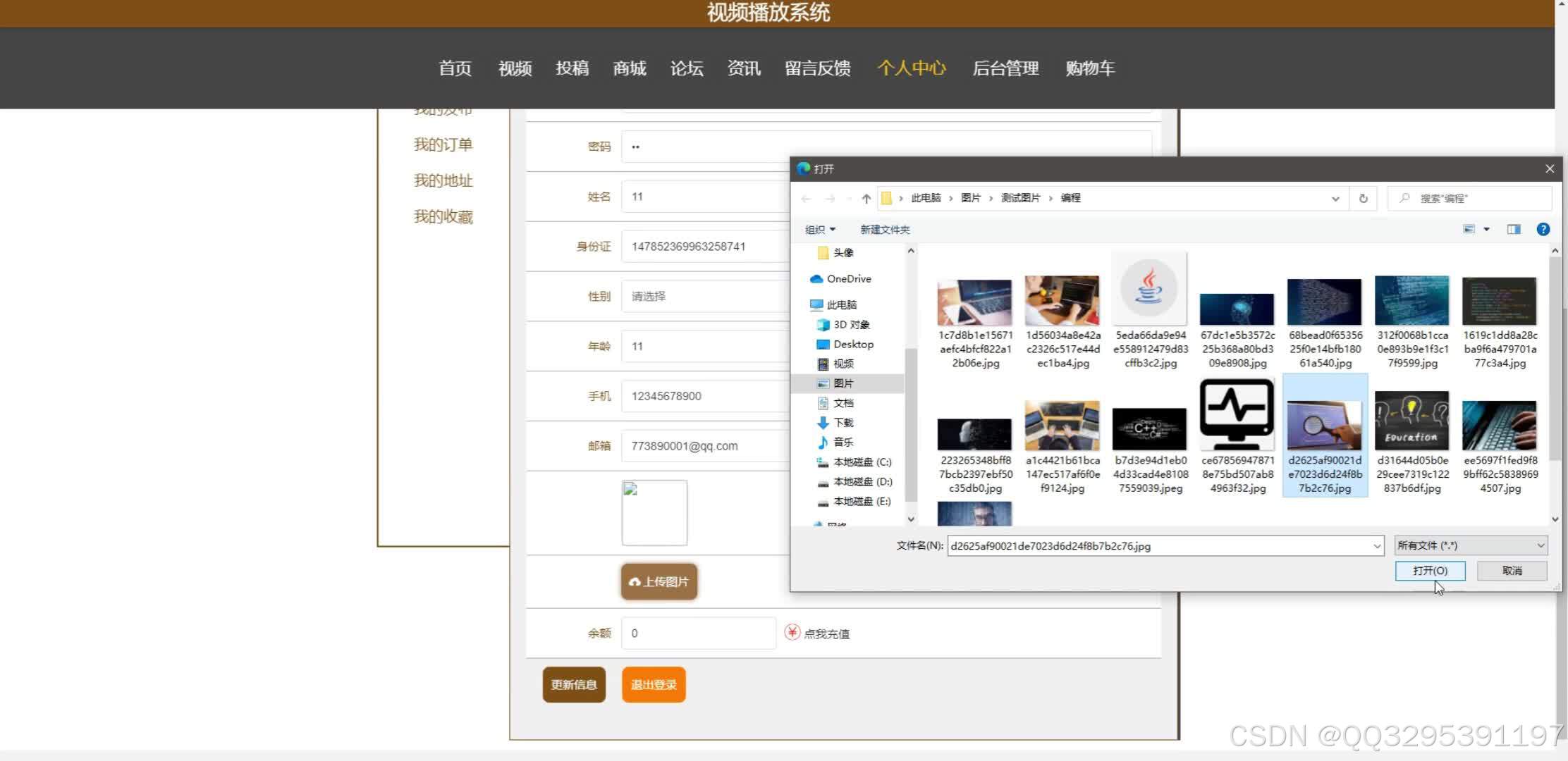This screenshot has width=1568, height=761.
Task: Go to 投稿 page
Action: tap(572, 68)
